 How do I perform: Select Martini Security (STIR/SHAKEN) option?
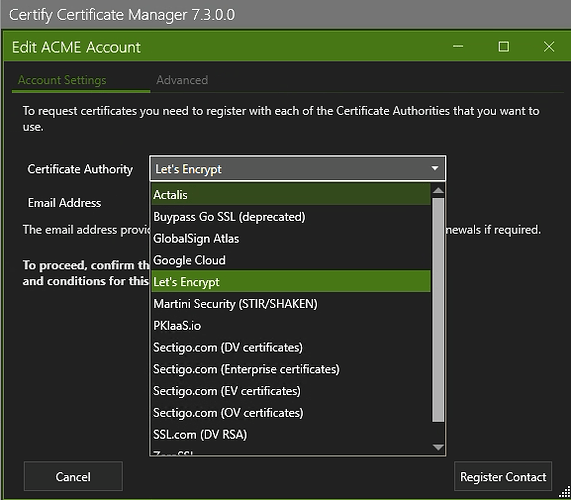pyautogui.click(x=291, y=303)
